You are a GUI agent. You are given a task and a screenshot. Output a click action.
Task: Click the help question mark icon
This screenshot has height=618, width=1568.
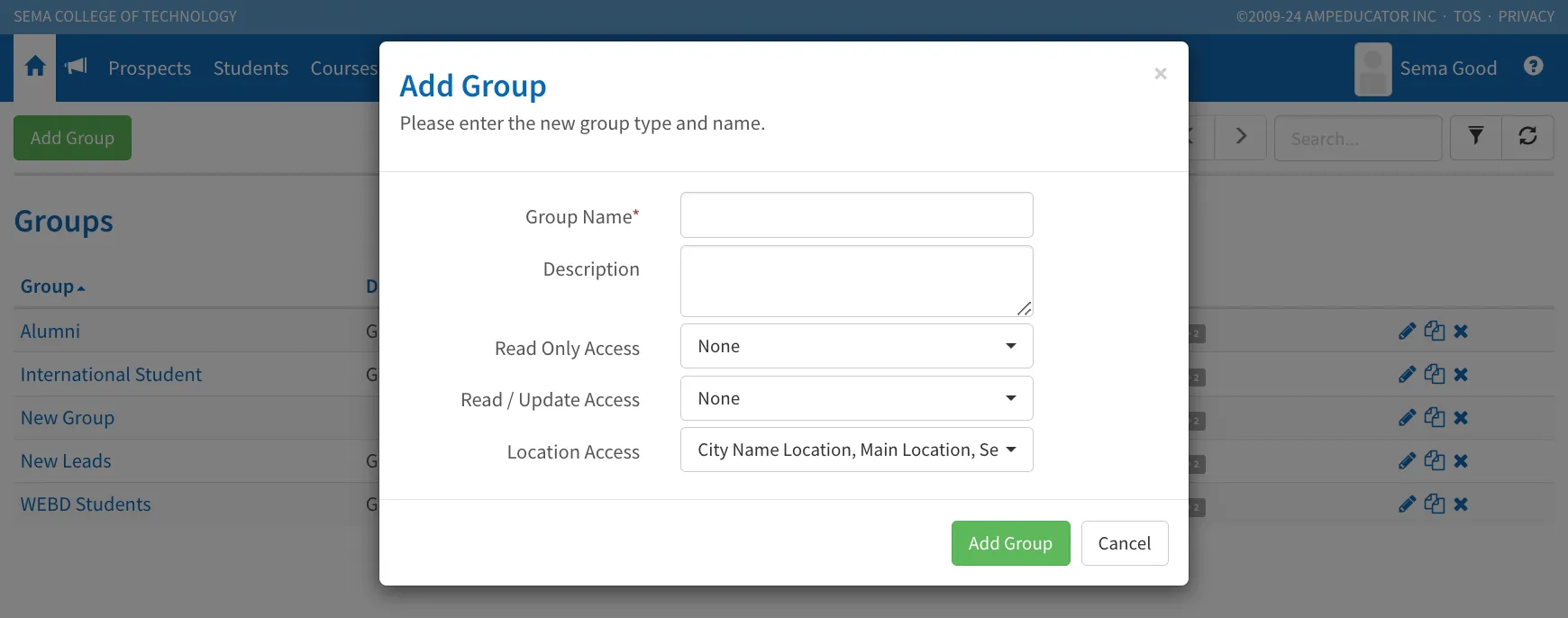pos(1533,67)
